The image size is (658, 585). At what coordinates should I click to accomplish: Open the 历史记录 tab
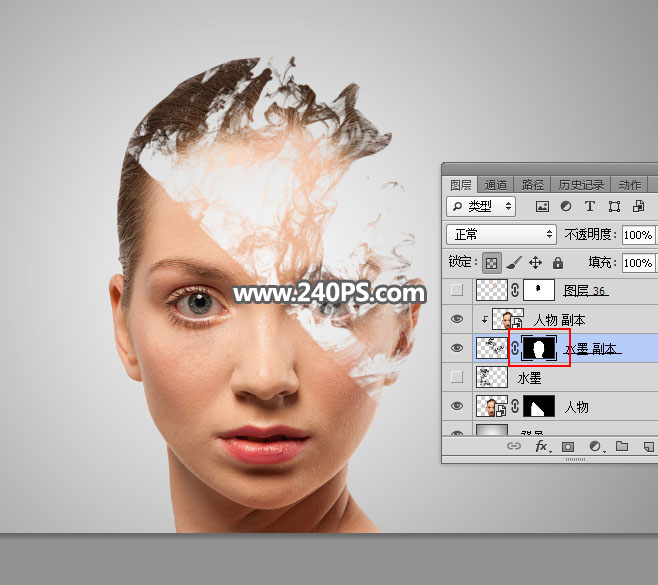[581, 185]
